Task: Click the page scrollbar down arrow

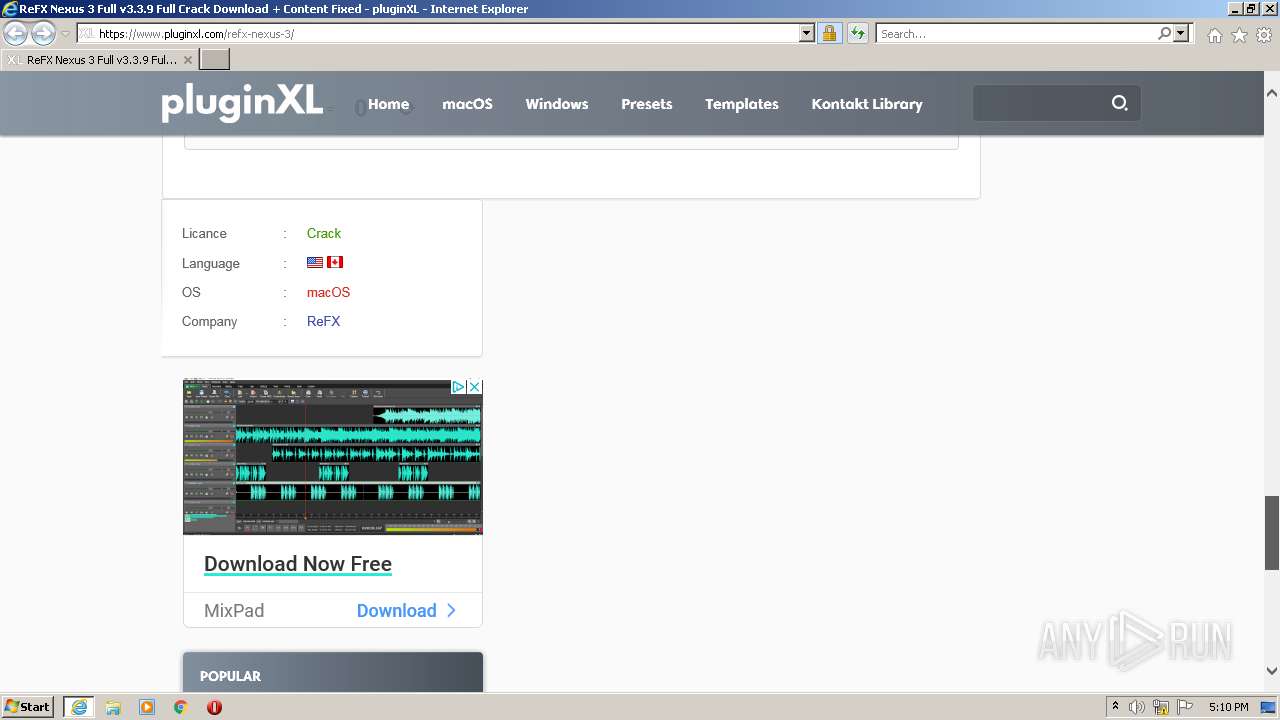Action: [1272, 671]
